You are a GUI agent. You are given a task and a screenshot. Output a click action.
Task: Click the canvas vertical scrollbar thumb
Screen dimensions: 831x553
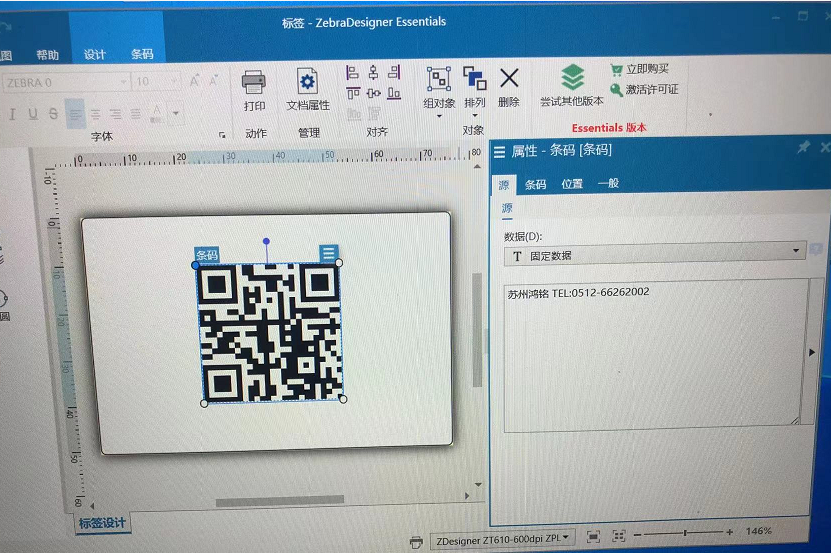pos(477,329)
